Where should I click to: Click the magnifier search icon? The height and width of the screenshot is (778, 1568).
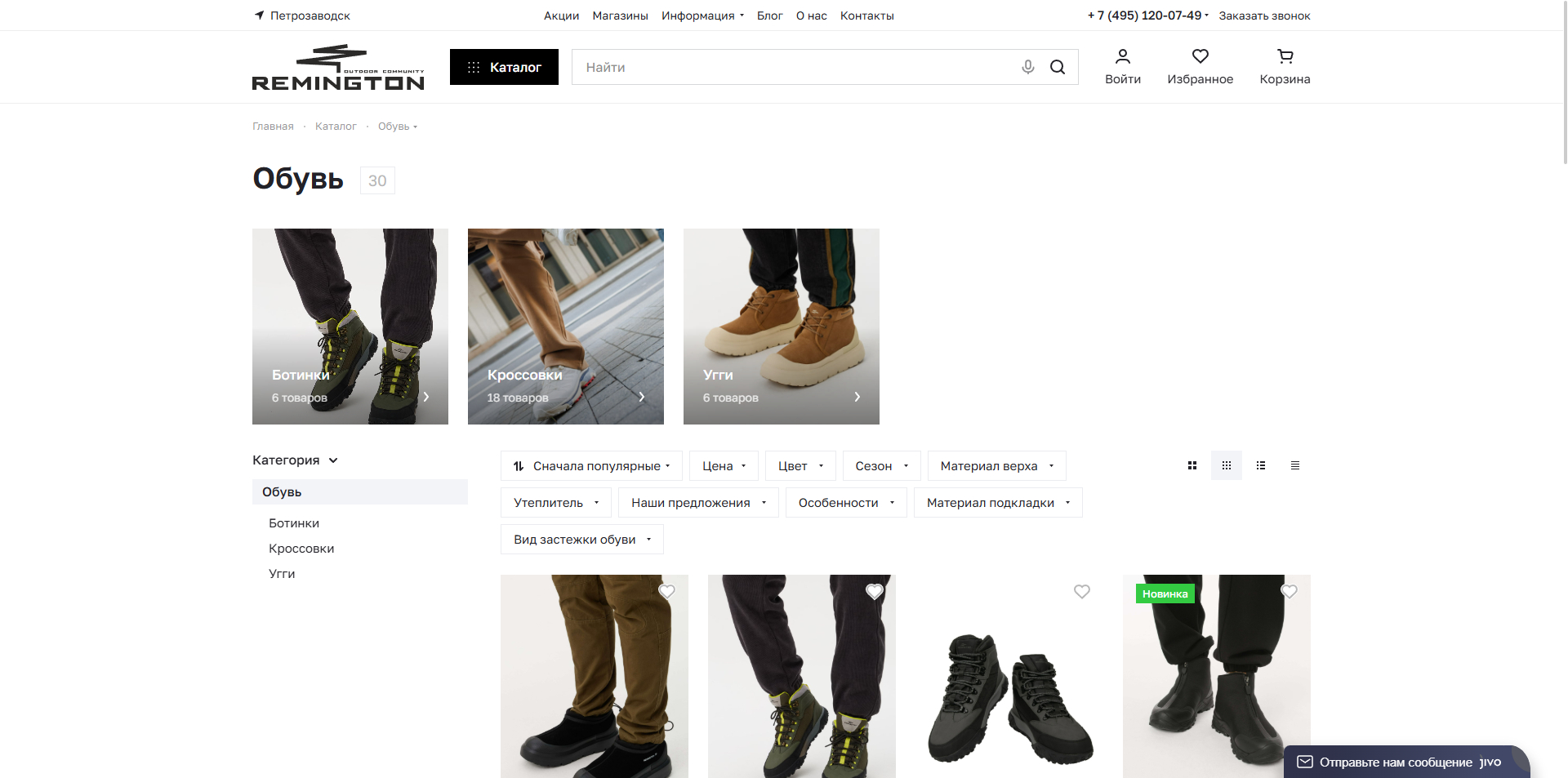click(1058, 67)
